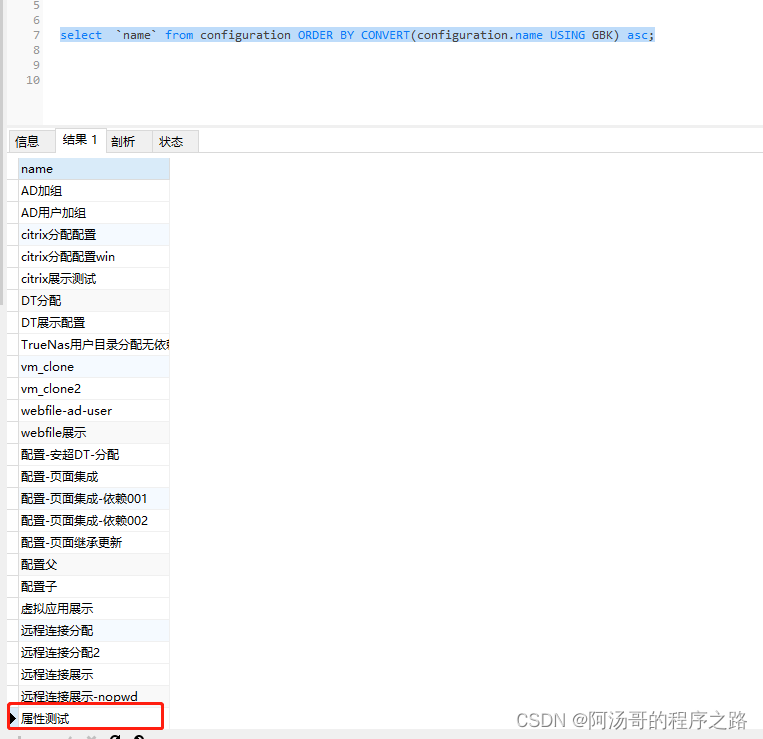Select the row webfile展示
This screenshot has width=763, height=739.
[94, 433]
